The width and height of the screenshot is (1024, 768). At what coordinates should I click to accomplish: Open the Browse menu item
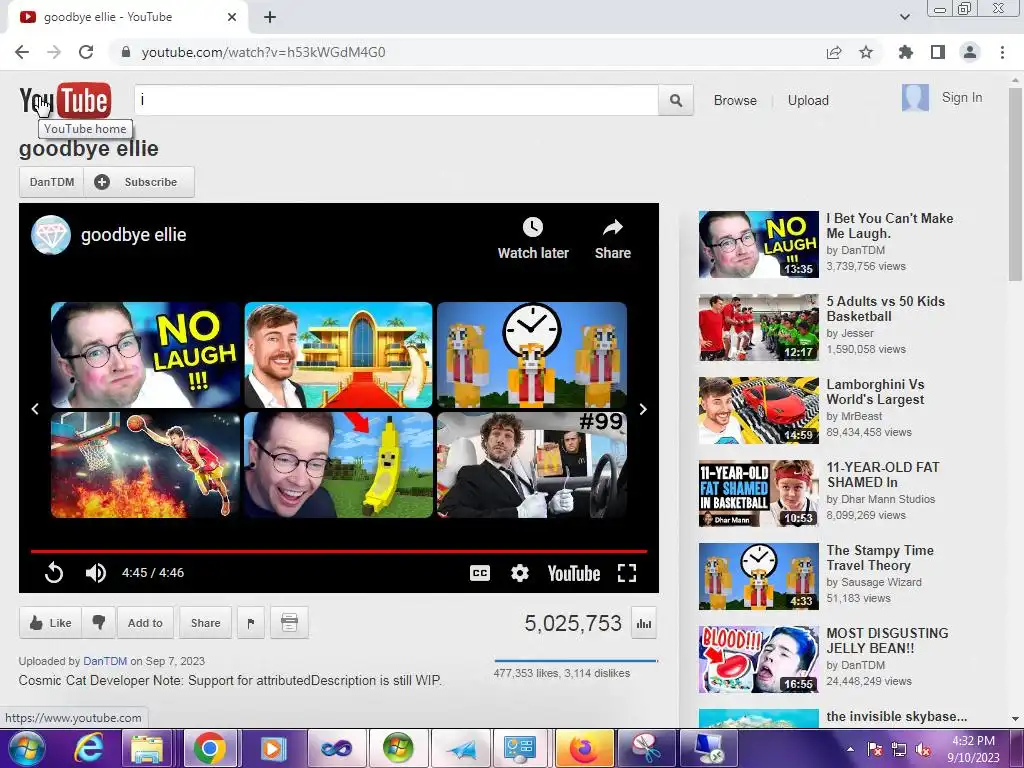pos(735,101)
